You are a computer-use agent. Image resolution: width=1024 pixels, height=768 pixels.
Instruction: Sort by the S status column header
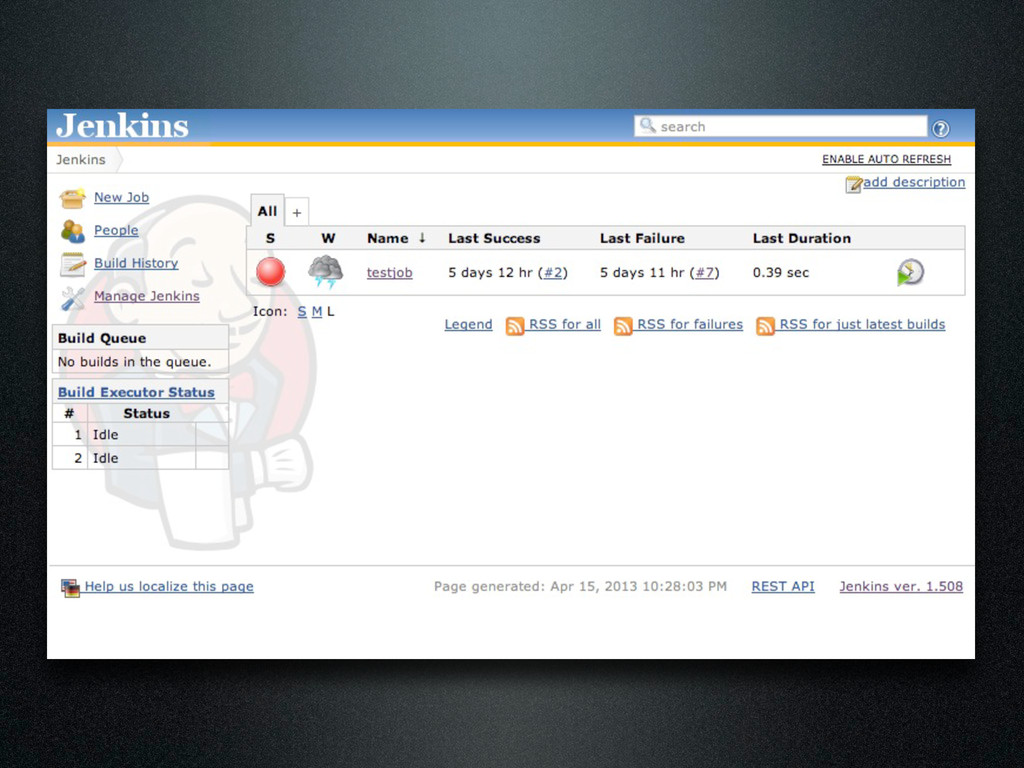[x=270, y=238]
